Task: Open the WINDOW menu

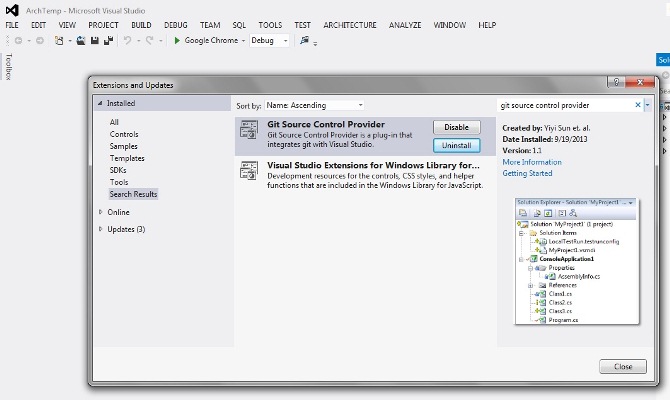Action: tap(450, 25)
